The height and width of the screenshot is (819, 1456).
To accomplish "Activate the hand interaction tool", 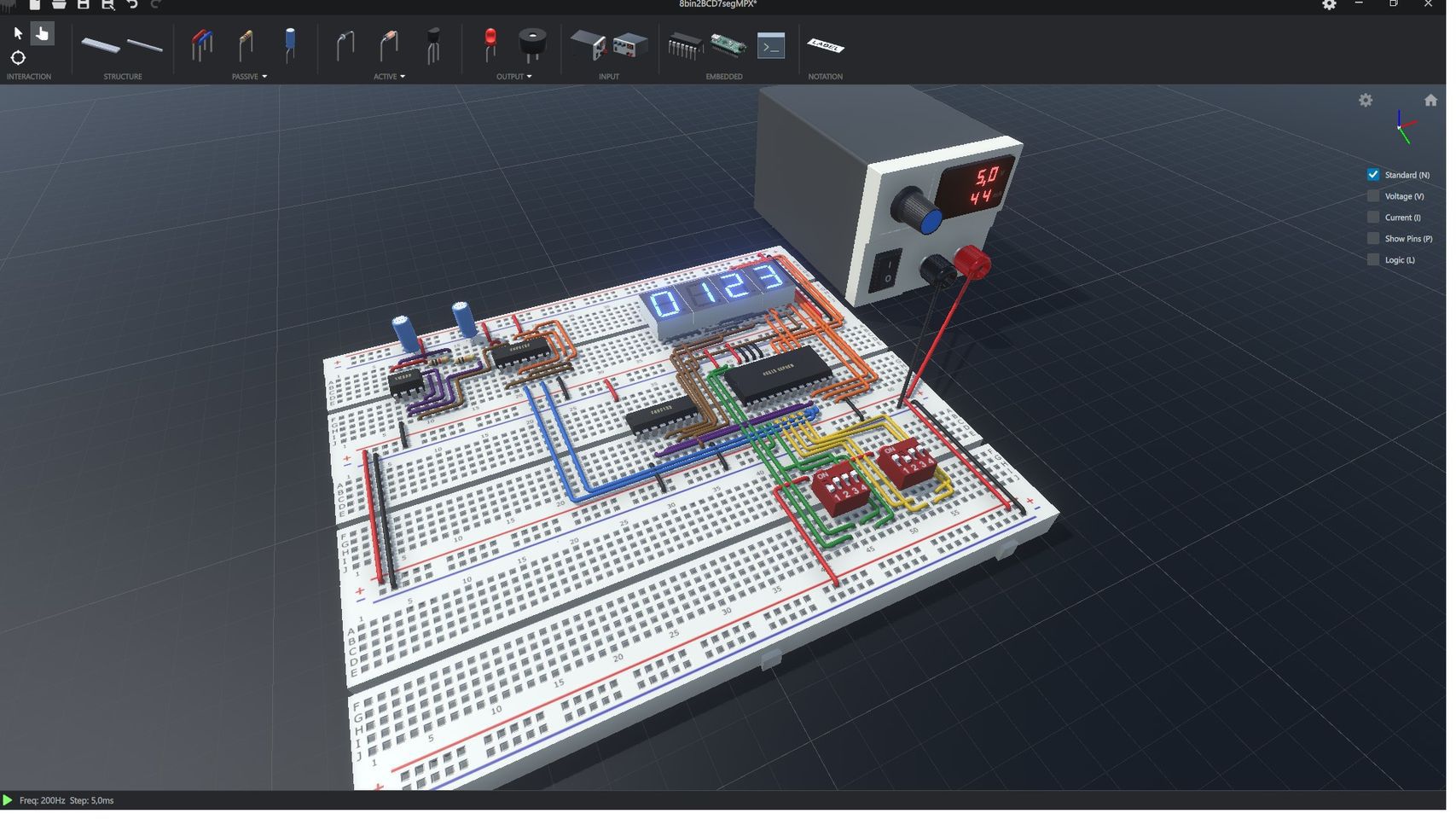I will point(42,33).
